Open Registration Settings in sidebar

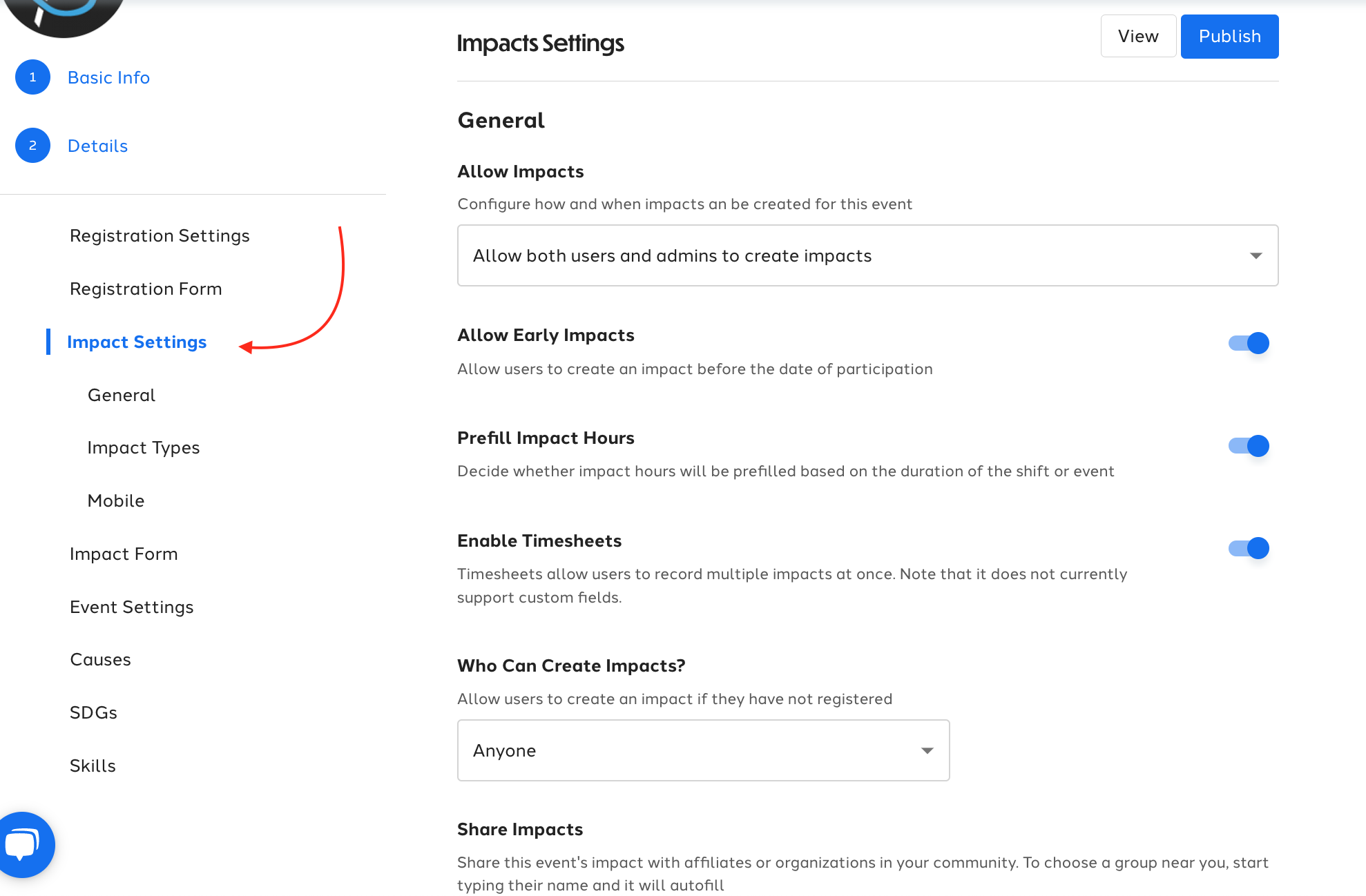160,236
